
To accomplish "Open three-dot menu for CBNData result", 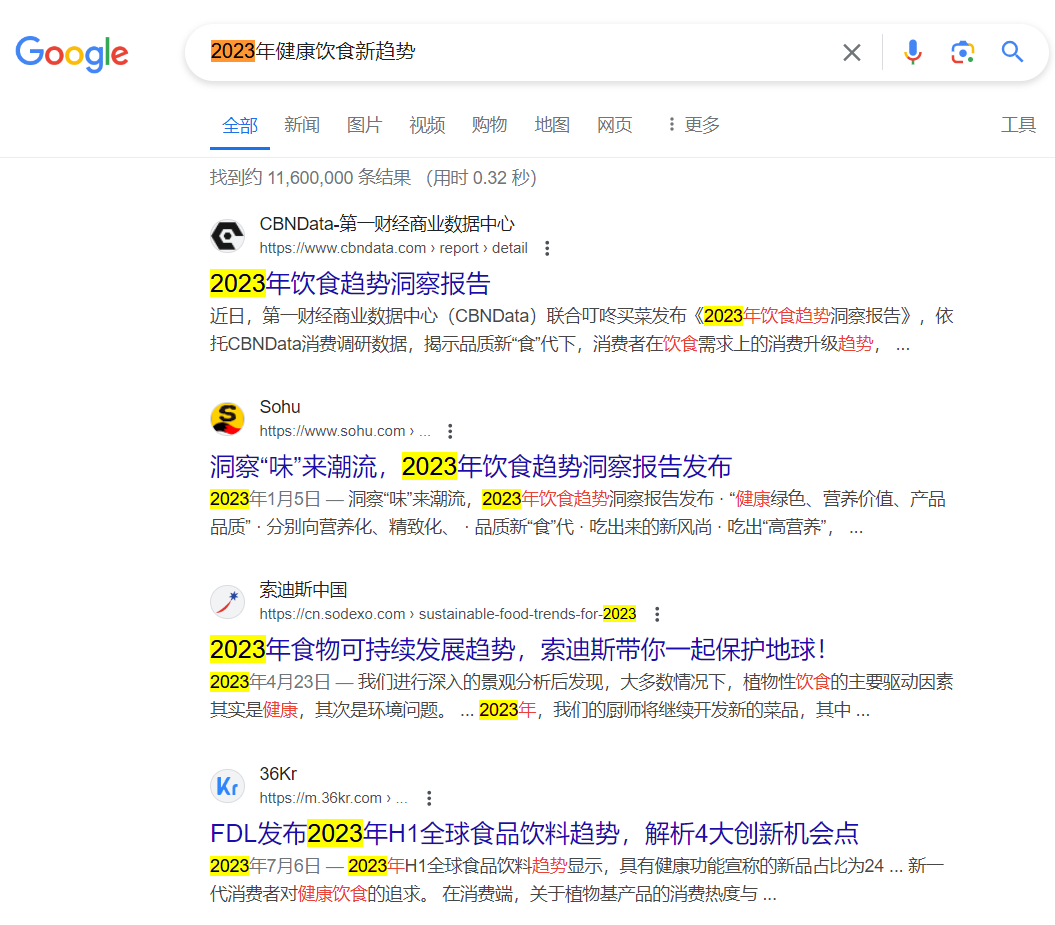I will pos(547,248).
